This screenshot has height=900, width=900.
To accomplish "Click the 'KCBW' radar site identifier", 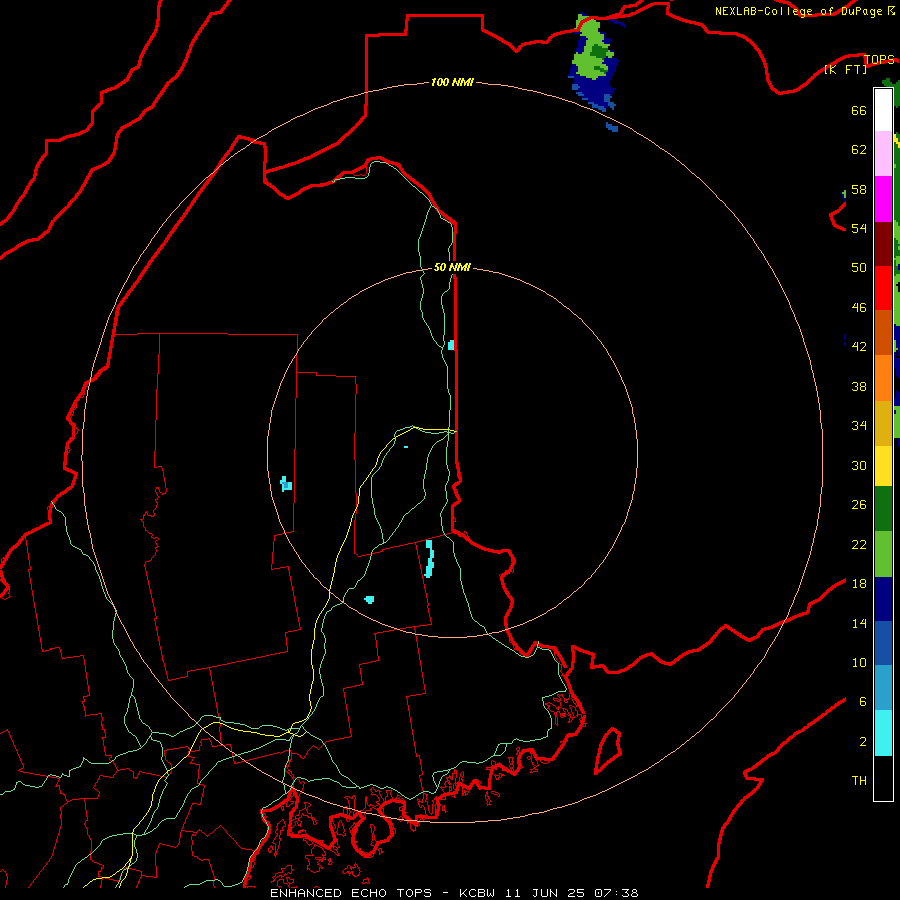I will (x=479, y=893).
